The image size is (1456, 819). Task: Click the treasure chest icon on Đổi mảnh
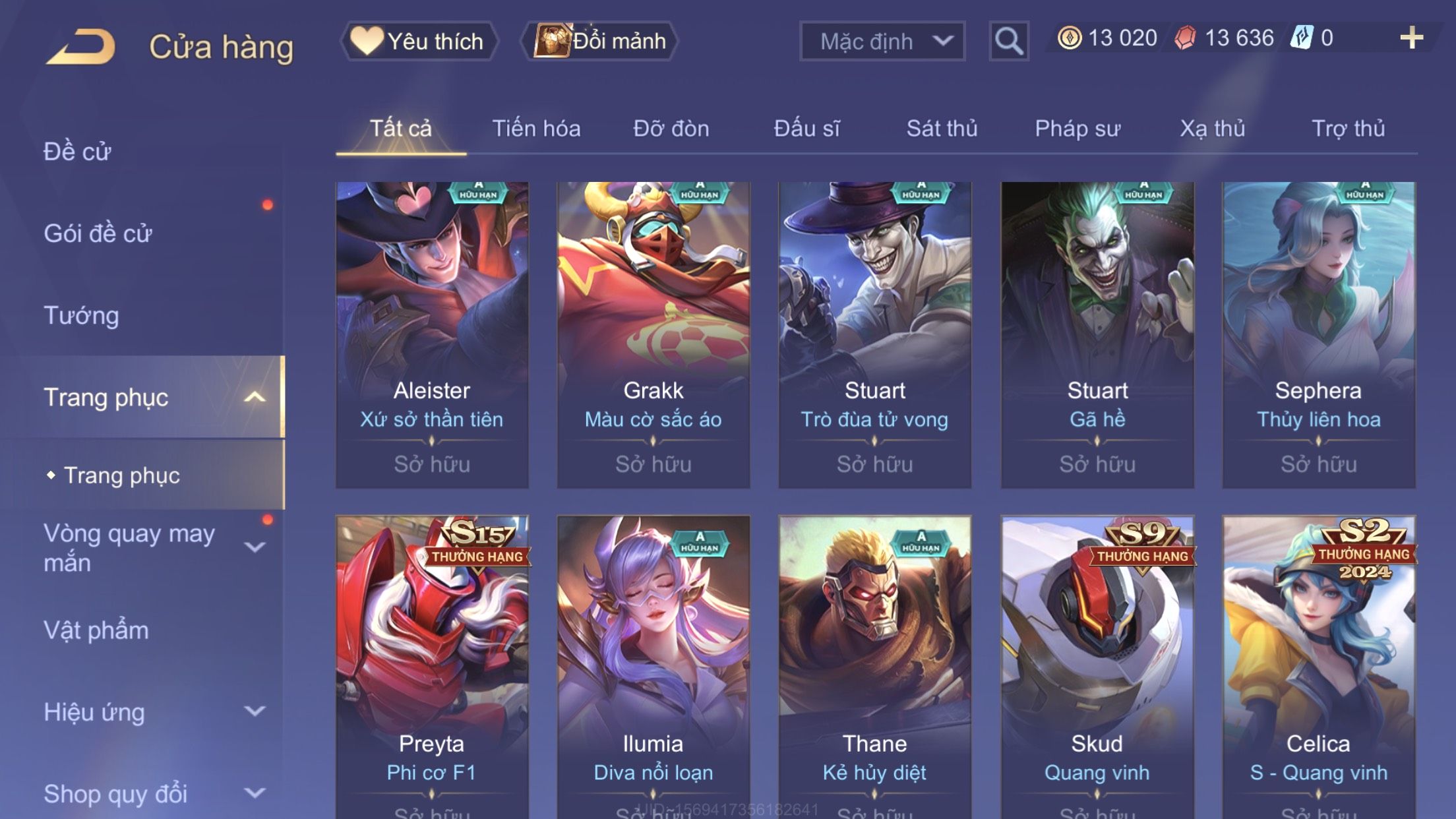pyautogui.click(x=551, y=40)
